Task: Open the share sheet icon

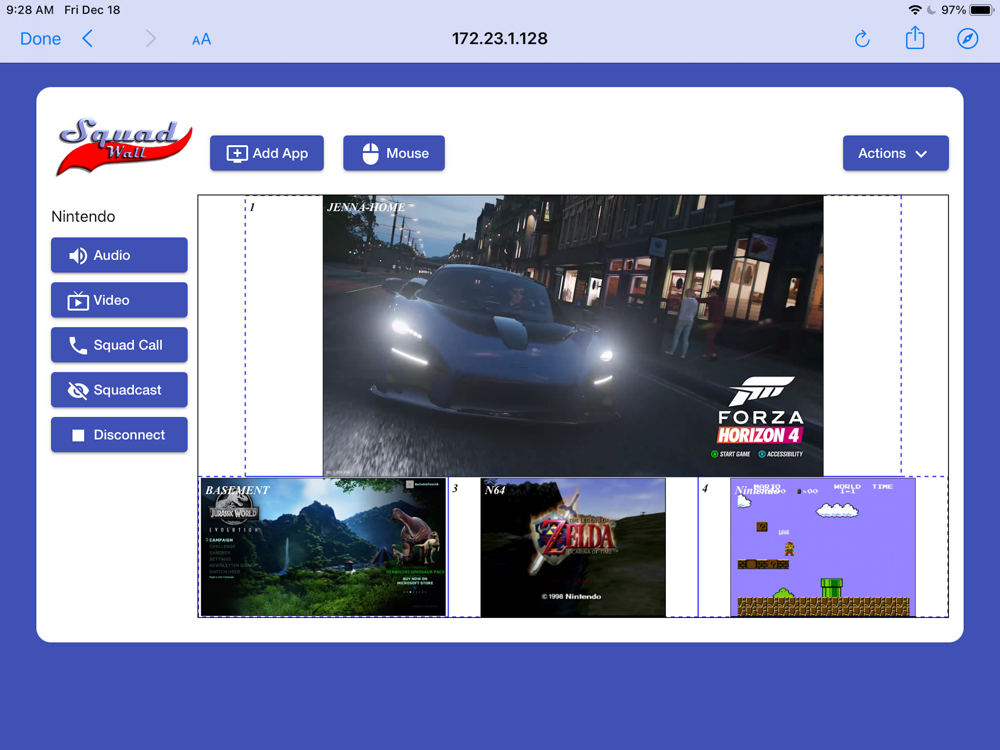Action: (x=915, y=38)
